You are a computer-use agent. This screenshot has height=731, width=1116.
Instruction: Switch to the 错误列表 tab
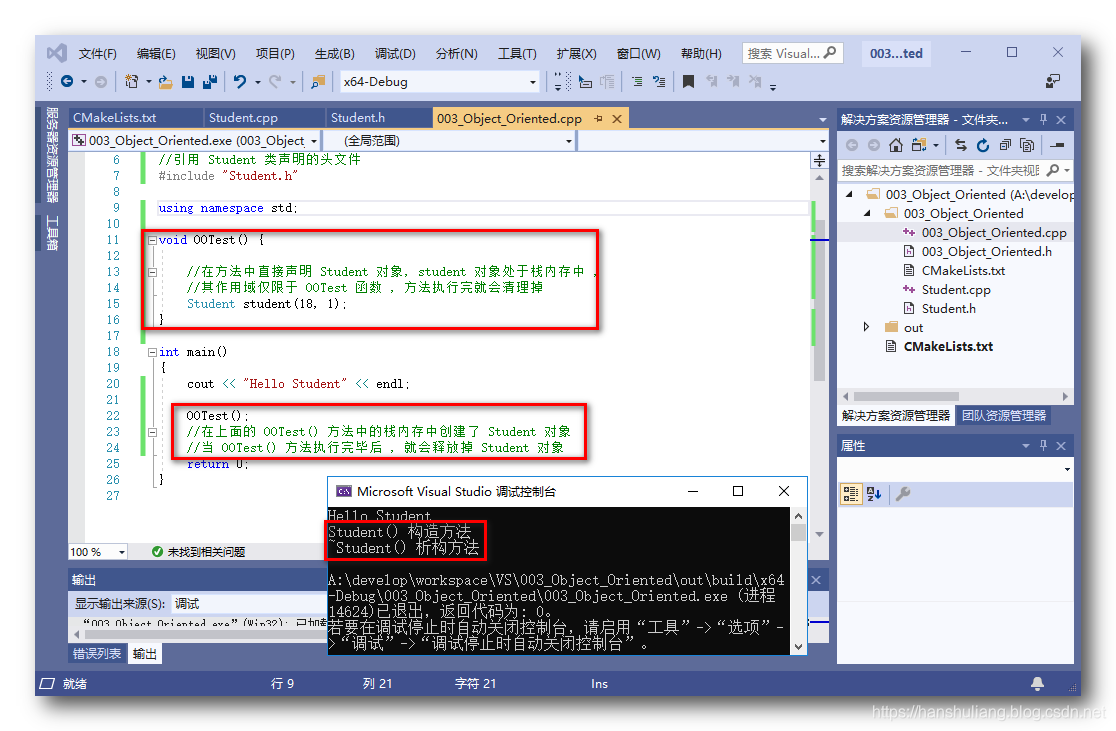click(x=97, y=653)
